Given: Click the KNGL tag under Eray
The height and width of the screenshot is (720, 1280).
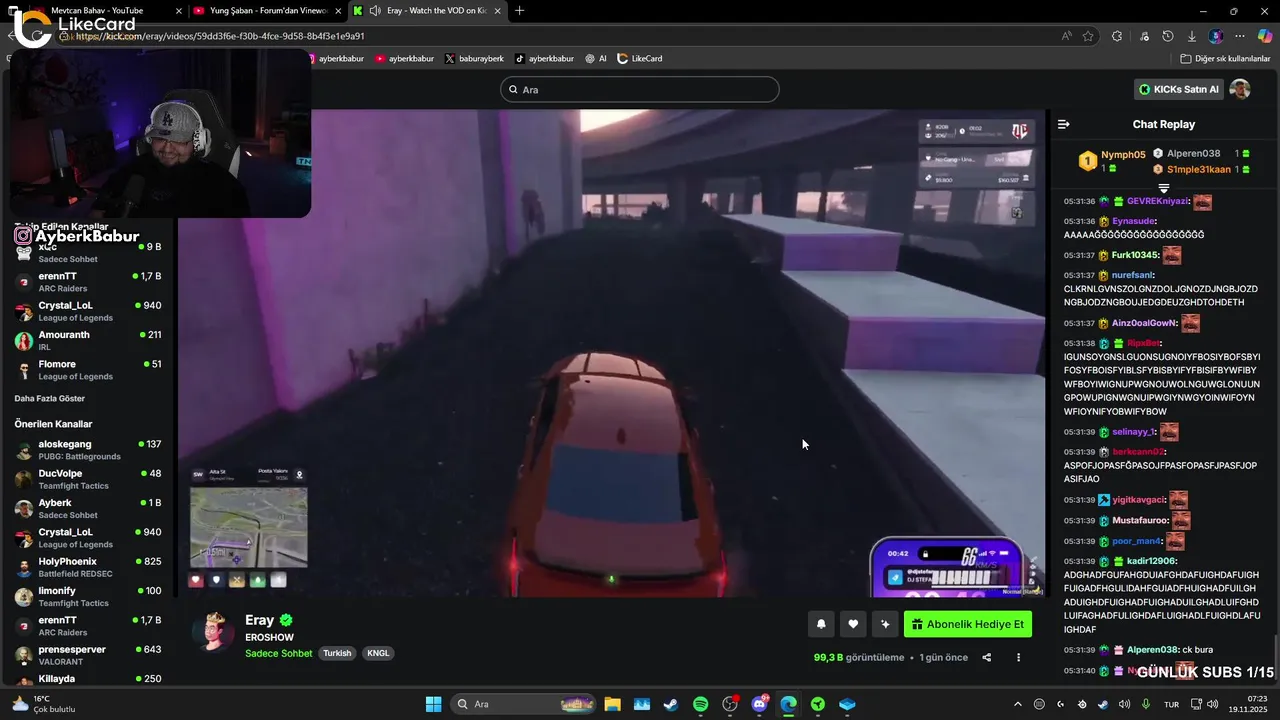Looking at the screenshot, I should point(378,653).
